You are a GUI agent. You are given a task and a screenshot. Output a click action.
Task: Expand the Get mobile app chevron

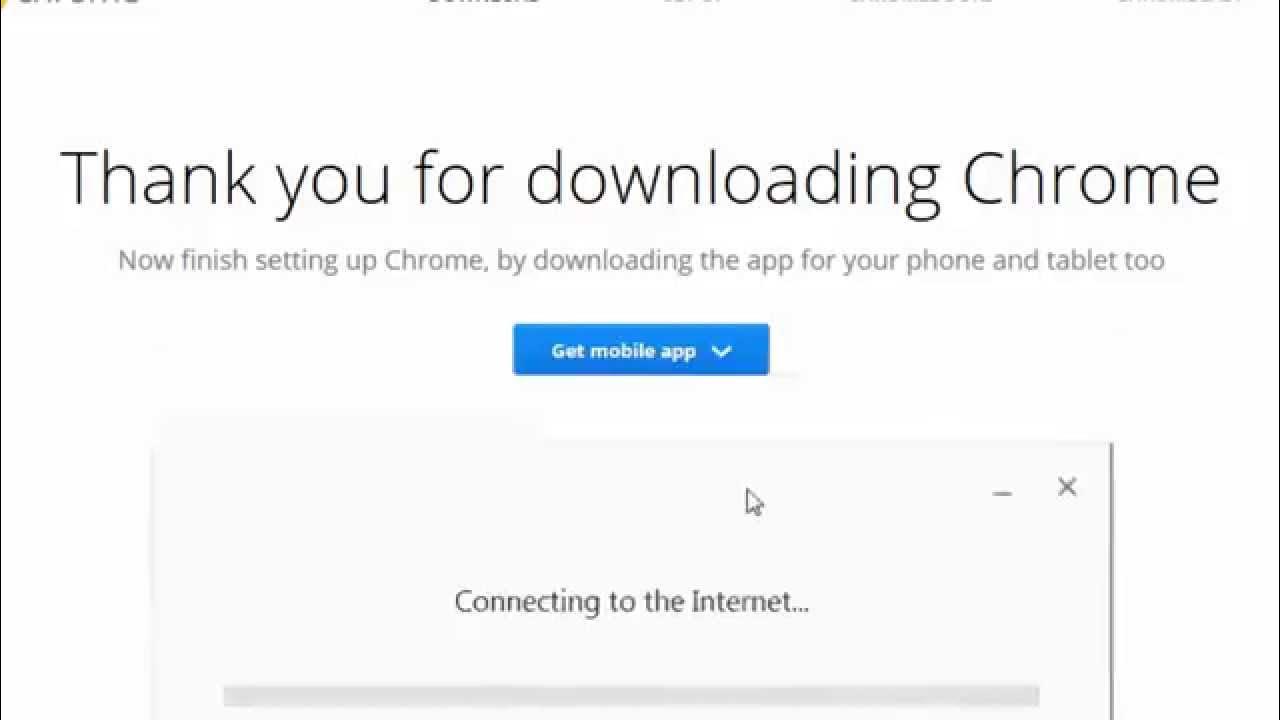tap(722, 351)
